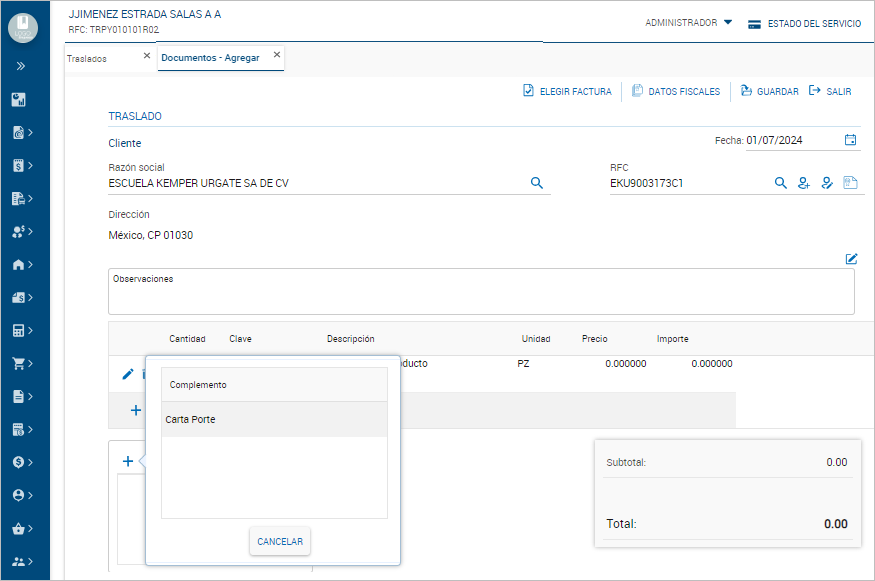The height and width of the screenshot is (581, 875).
Task: Search Razón social with magnifier icon
Action: click(x=536, y=183)
